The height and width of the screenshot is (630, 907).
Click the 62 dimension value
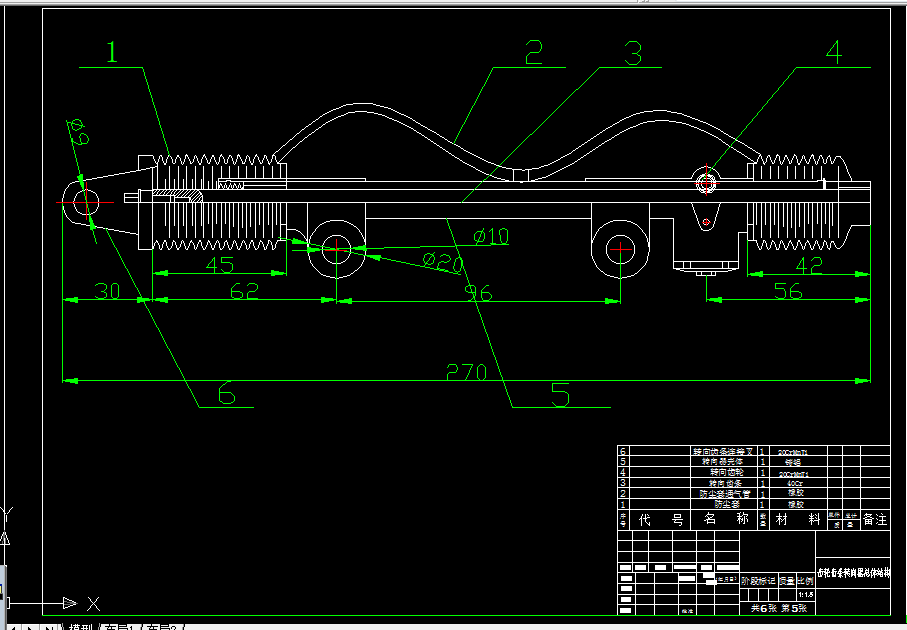click(x=244, y=291)
